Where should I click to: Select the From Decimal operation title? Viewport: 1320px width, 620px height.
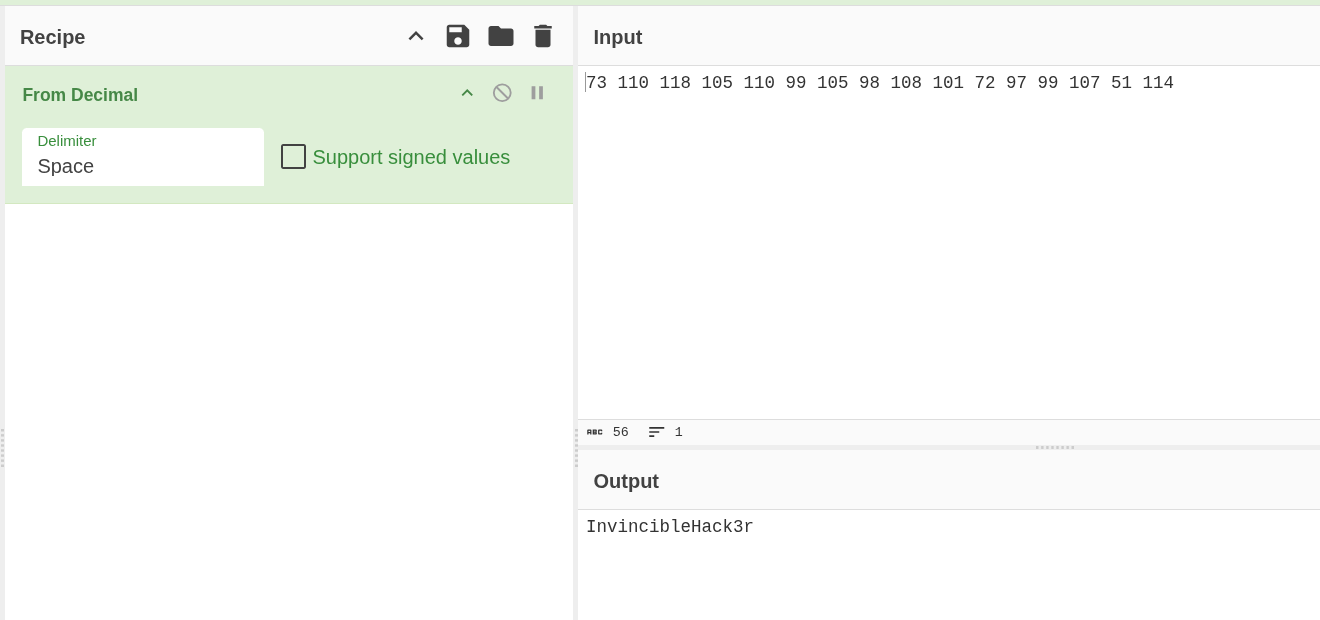tap(80, 95)
